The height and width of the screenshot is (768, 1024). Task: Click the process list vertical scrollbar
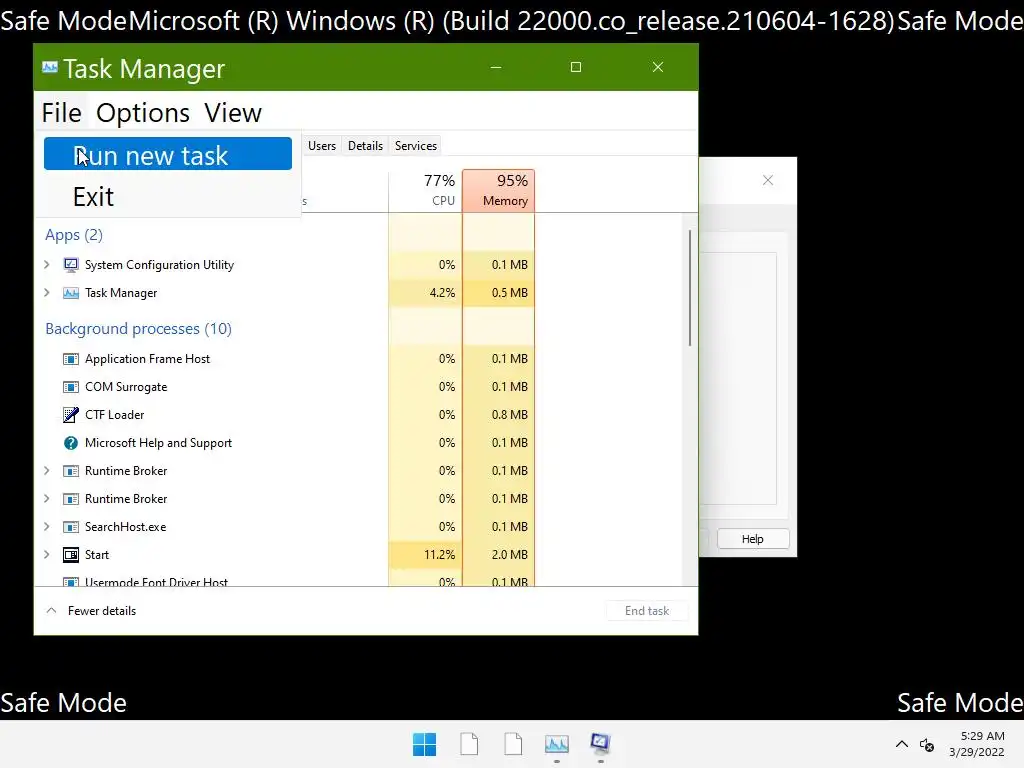pos(690,287)
